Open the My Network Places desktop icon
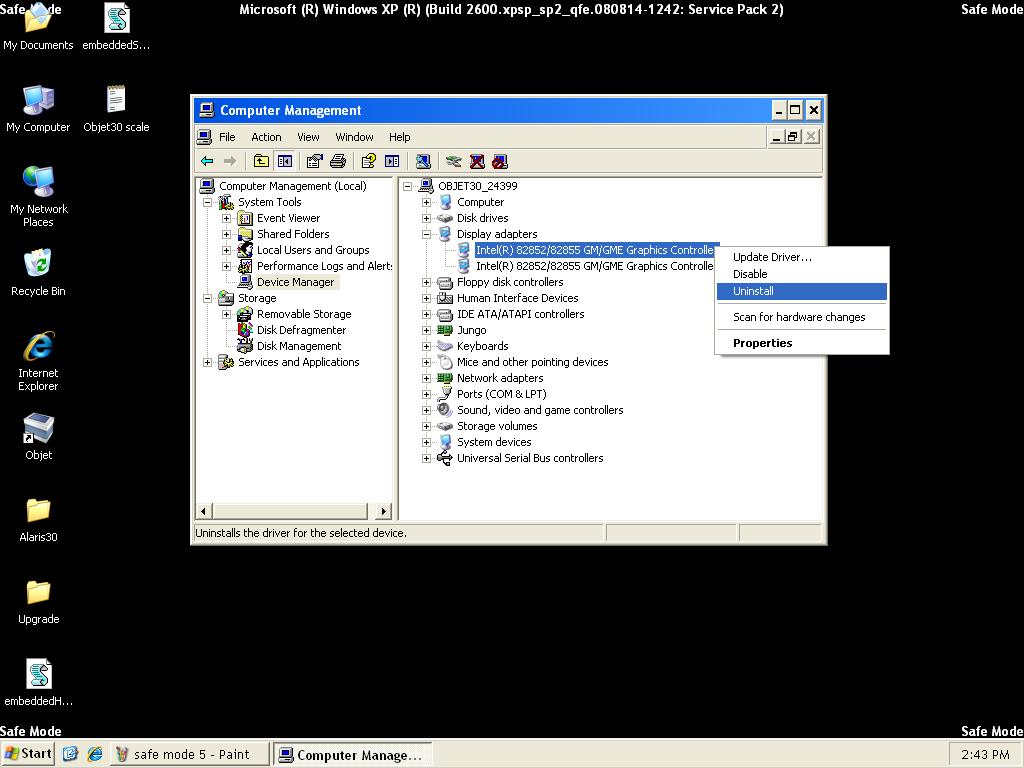Image resolution: width=1024 pixels, height=768 pixels. 39,197
